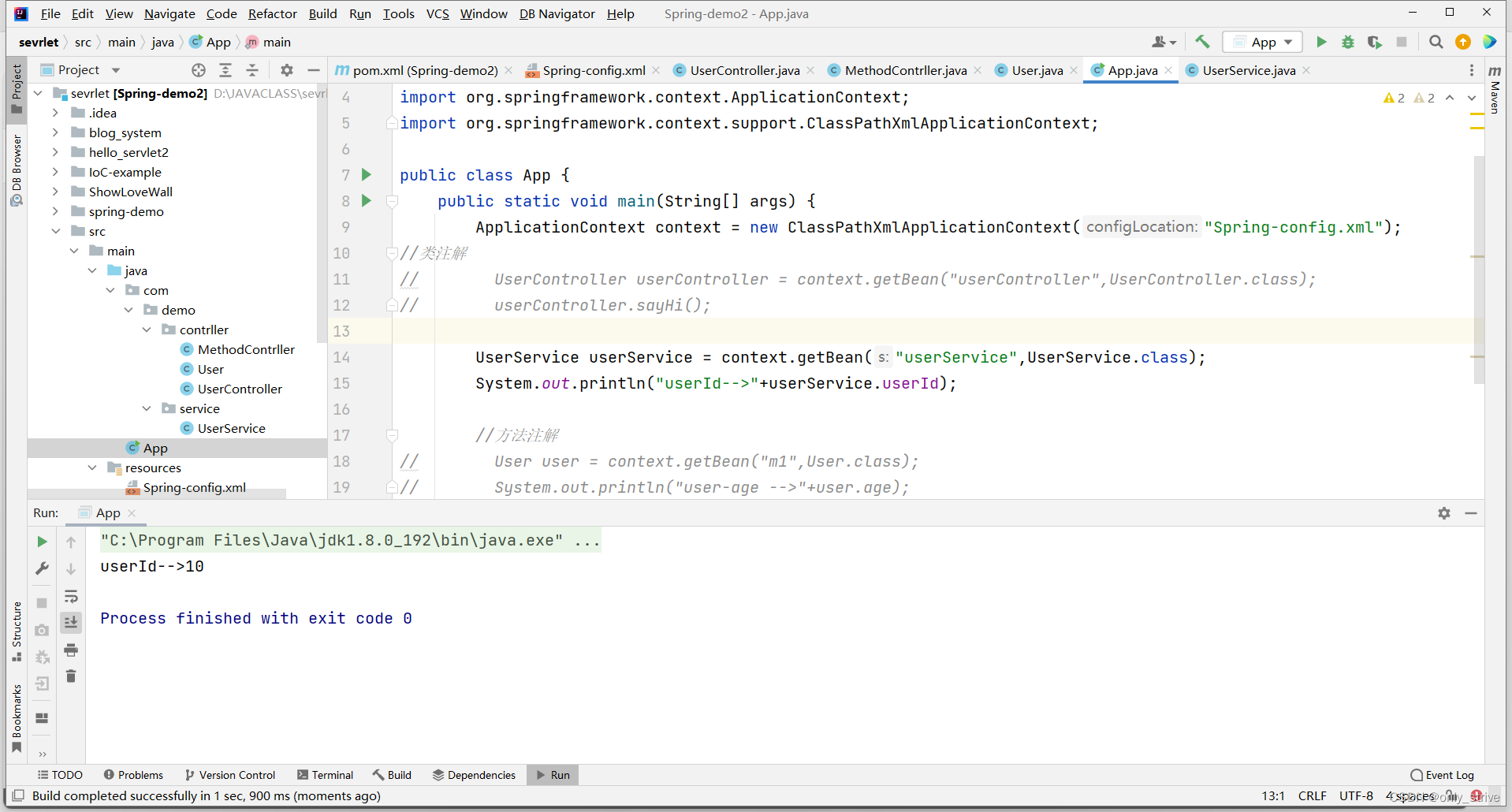Select UserController in project tree

(240, 389)
